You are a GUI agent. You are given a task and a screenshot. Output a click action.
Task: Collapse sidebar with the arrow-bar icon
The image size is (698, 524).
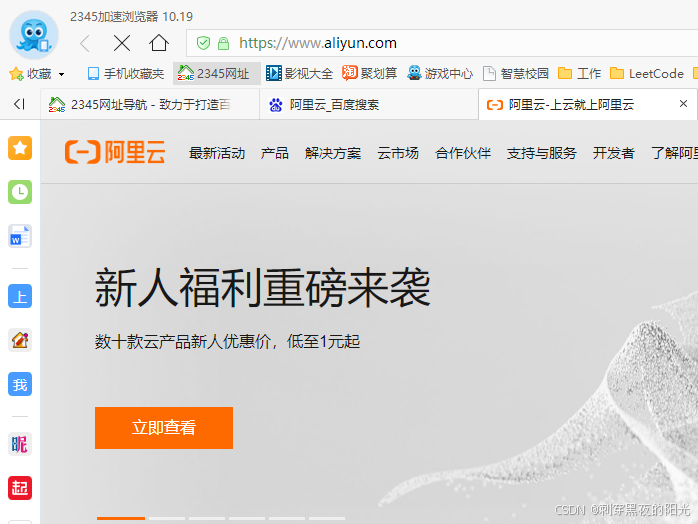pos(19,104)
